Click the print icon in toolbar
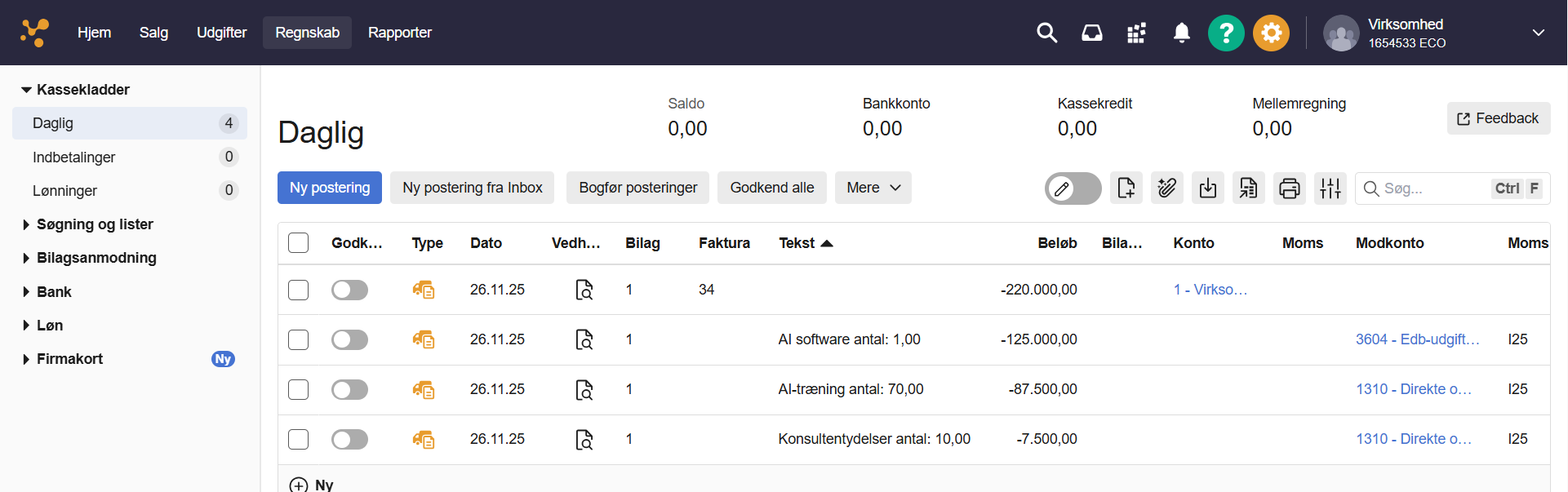1568x492 pixels. (1289, 188)
